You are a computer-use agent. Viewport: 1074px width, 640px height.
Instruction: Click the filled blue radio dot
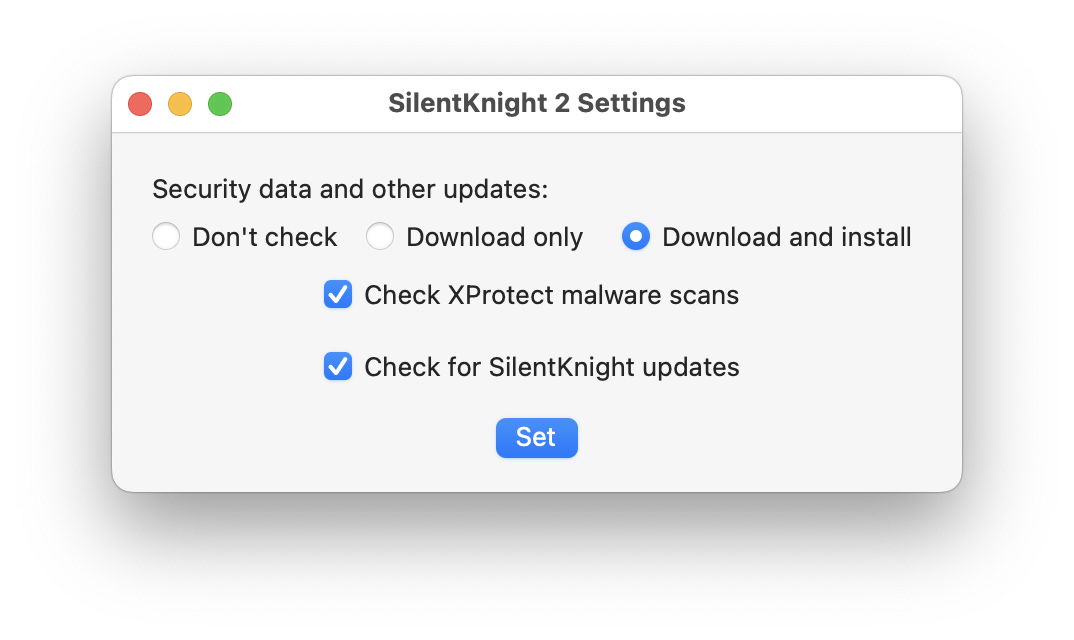pos(636,237)
